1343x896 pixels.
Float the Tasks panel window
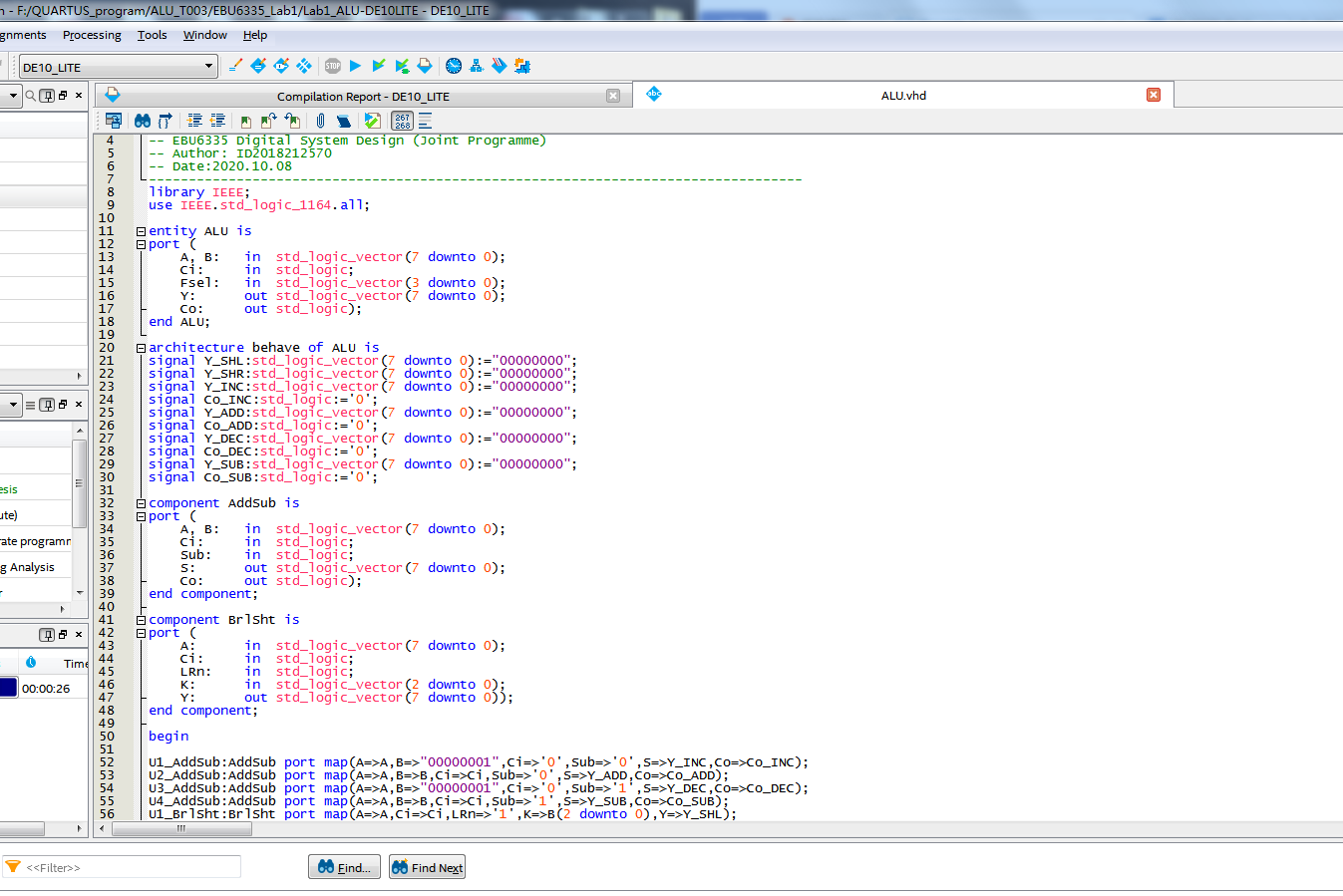click(63, 405)
